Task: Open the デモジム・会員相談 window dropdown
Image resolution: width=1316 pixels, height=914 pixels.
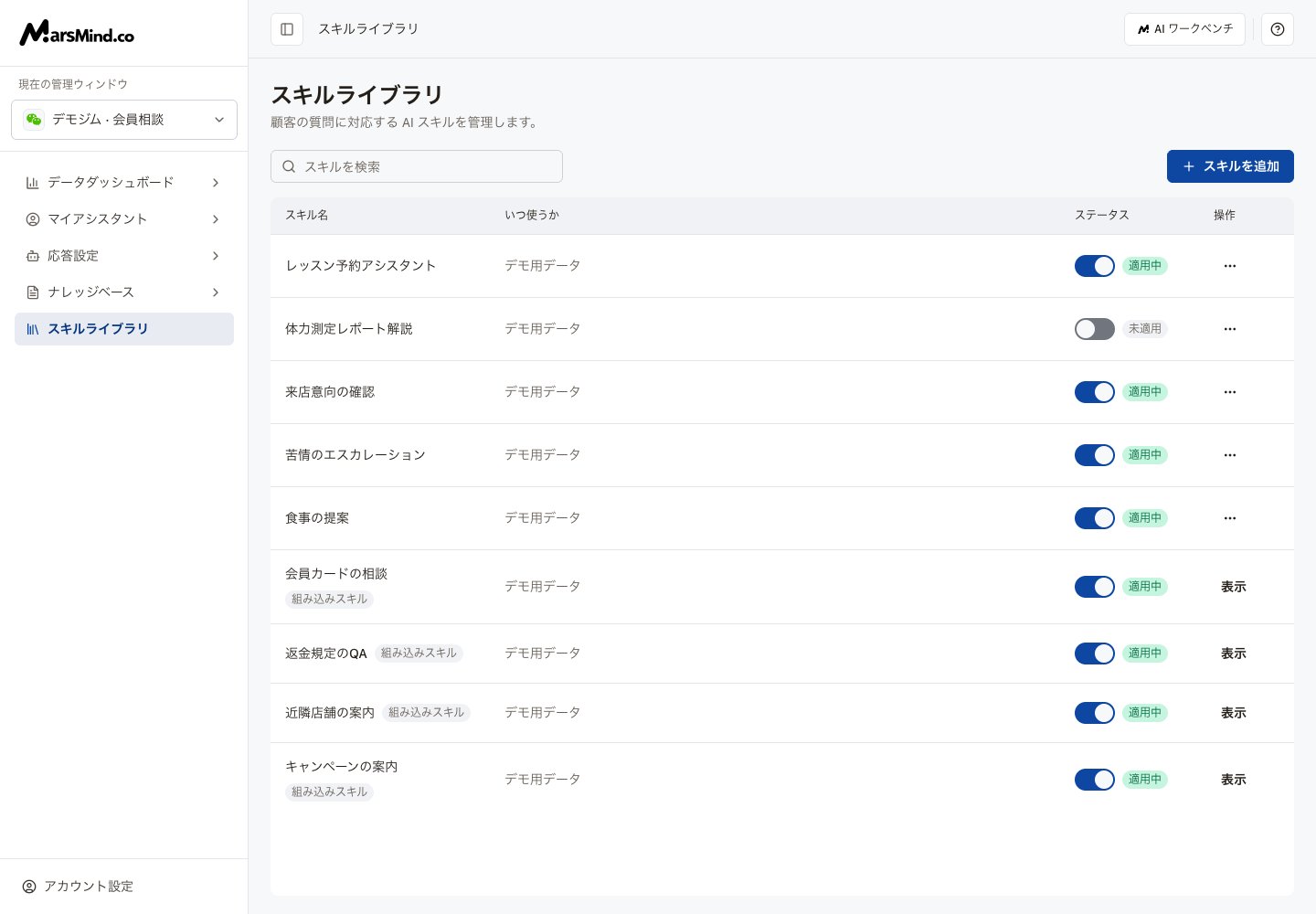Action: click(x=124, y=120)
